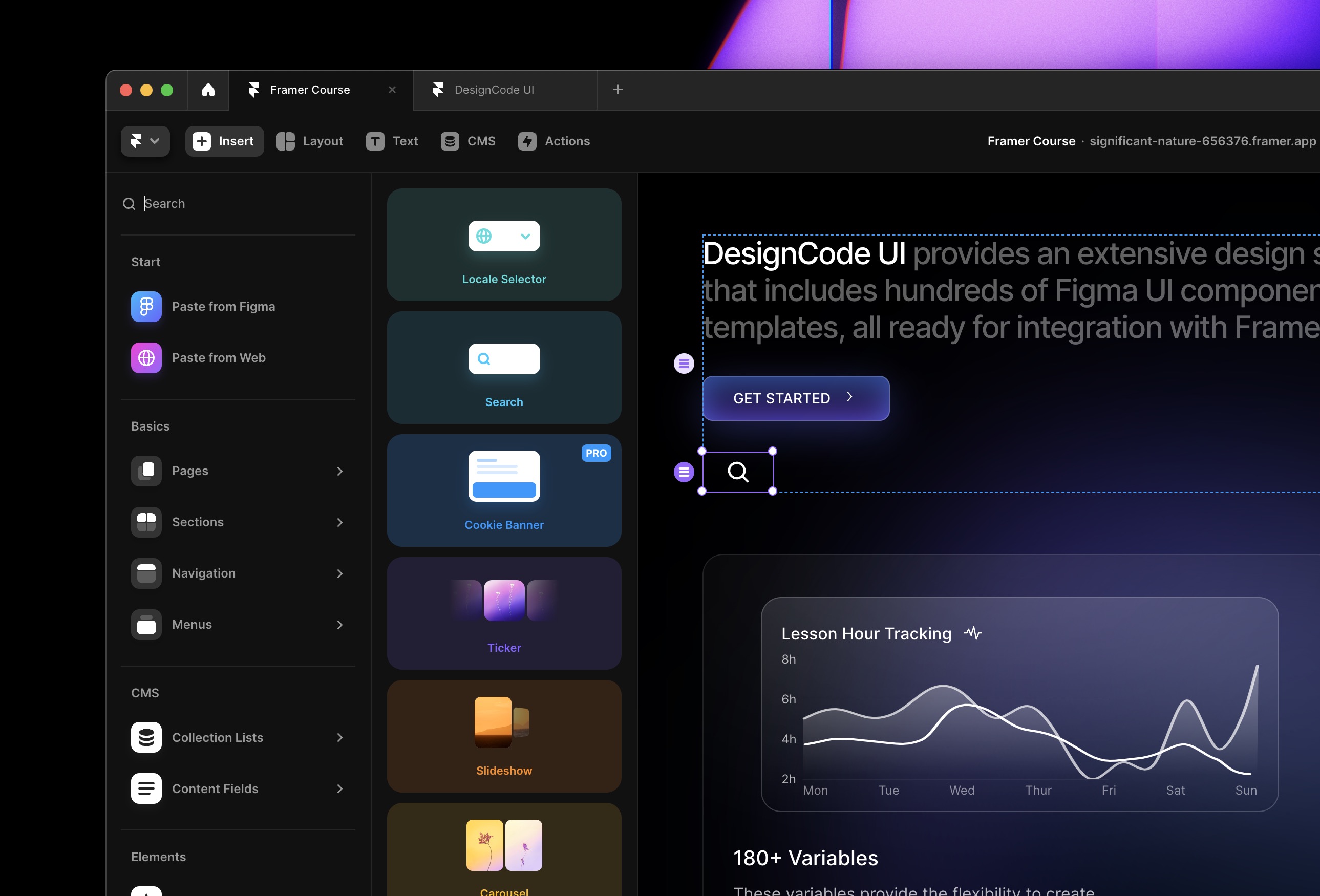Select the Cookie Banner component card
The width and height of the screenshot is (1320, 896).
click(x=504, y=490)
